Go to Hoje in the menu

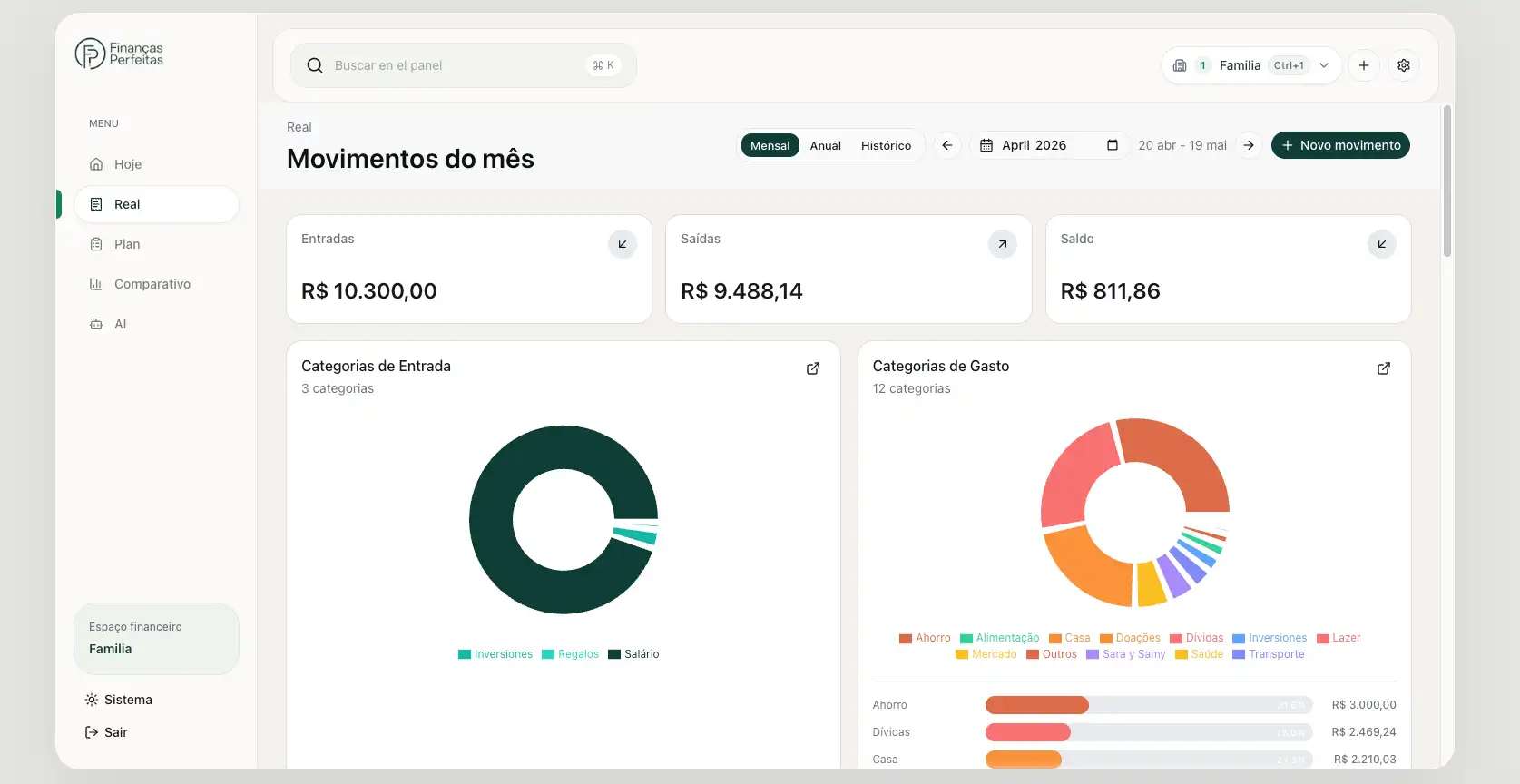click(x=156, y=164)
